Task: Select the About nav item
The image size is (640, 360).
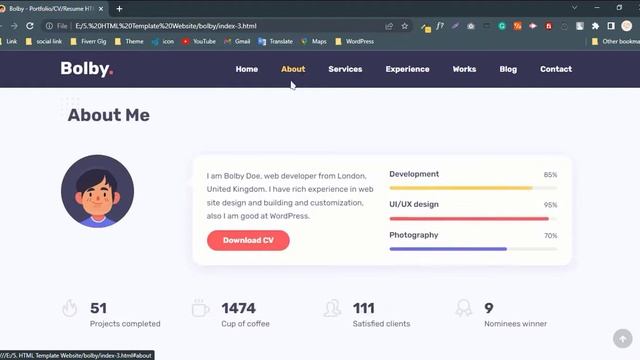Action: click(x=293, y=69)
